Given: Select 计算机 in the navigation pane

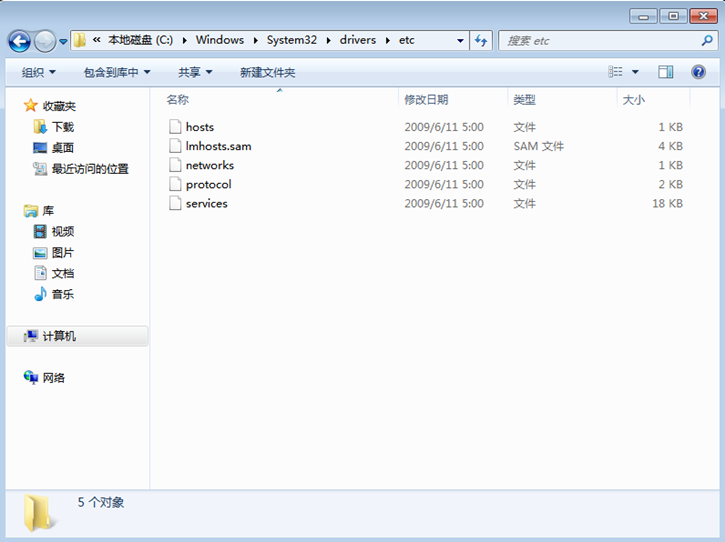Looking at the screenshot, I should point(59,336).
